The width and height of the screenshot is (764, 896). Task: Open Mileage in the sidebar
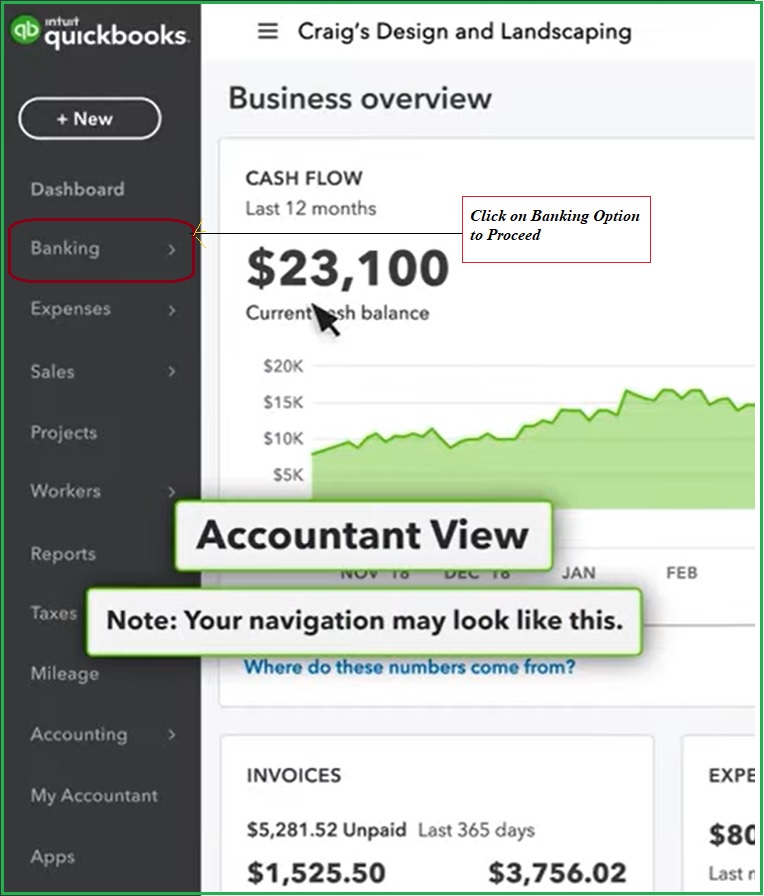tap(65, 674)
